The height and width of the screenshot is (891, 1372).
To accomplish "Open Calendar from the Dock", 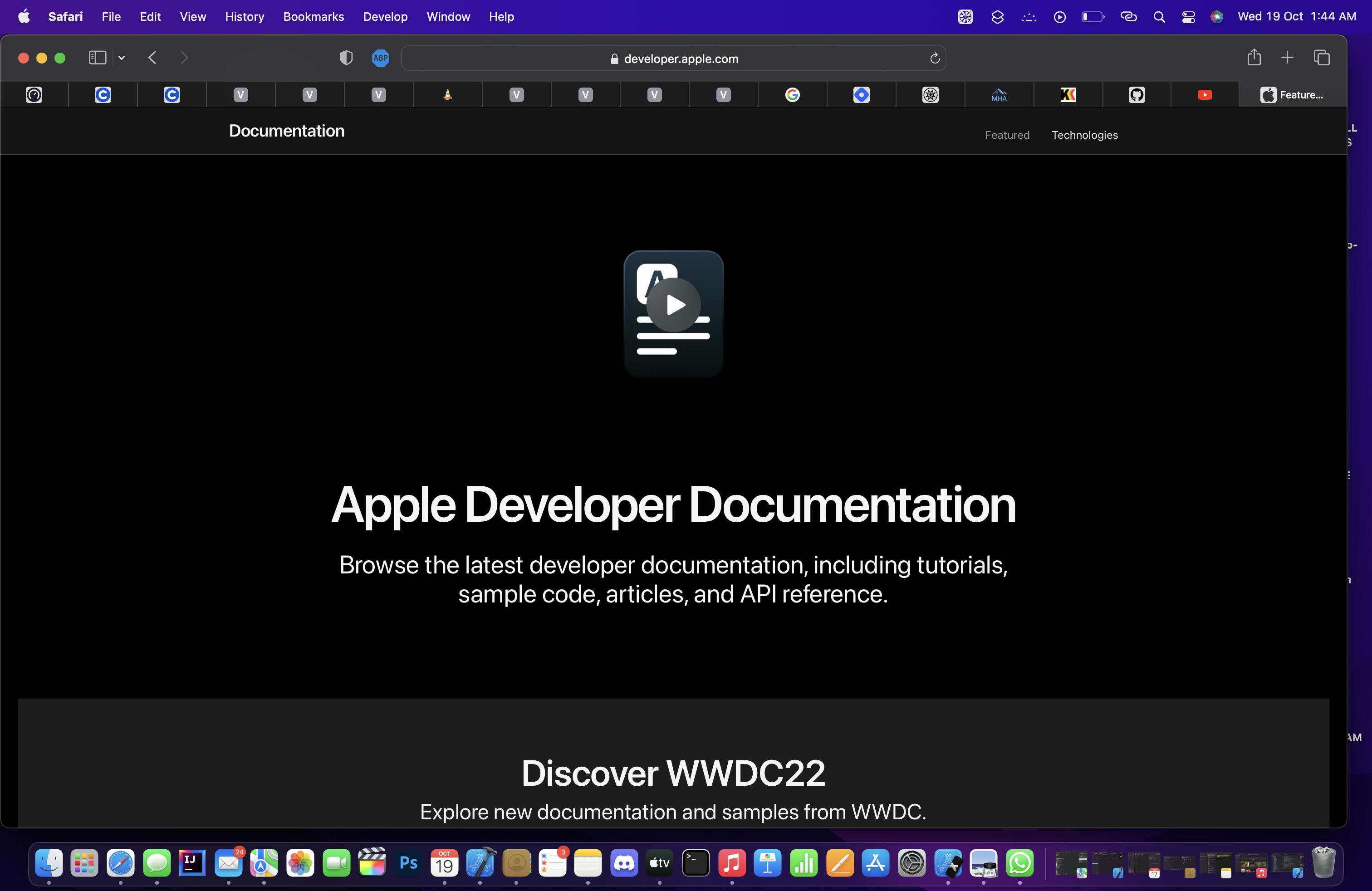I will [x=445, y=863].
